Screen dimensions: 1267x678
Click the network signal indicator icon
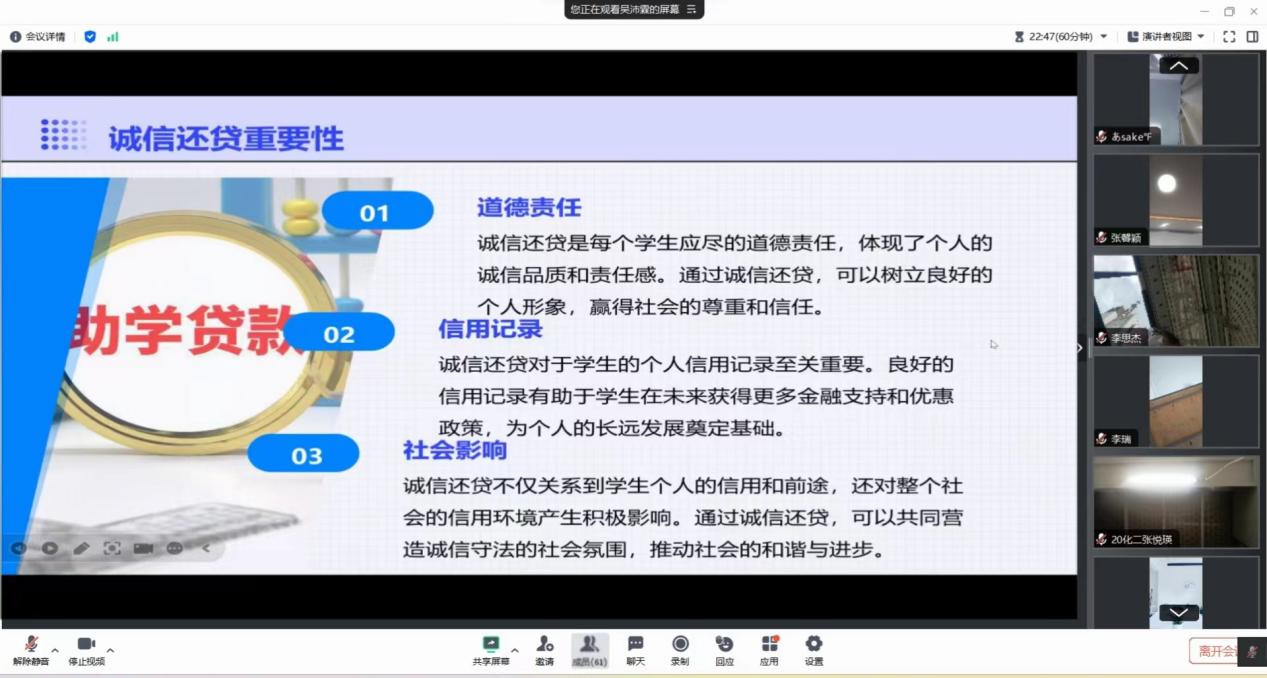coord(112,36)
